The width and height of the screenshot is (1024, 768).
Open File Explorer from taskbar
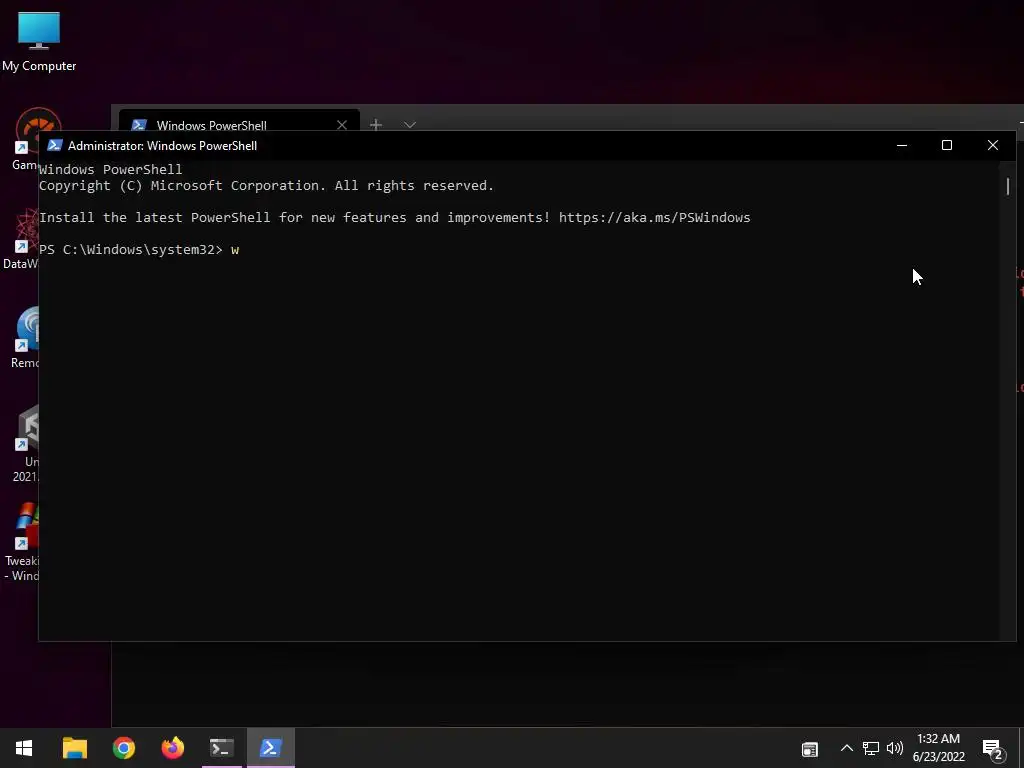coord(74,748)
